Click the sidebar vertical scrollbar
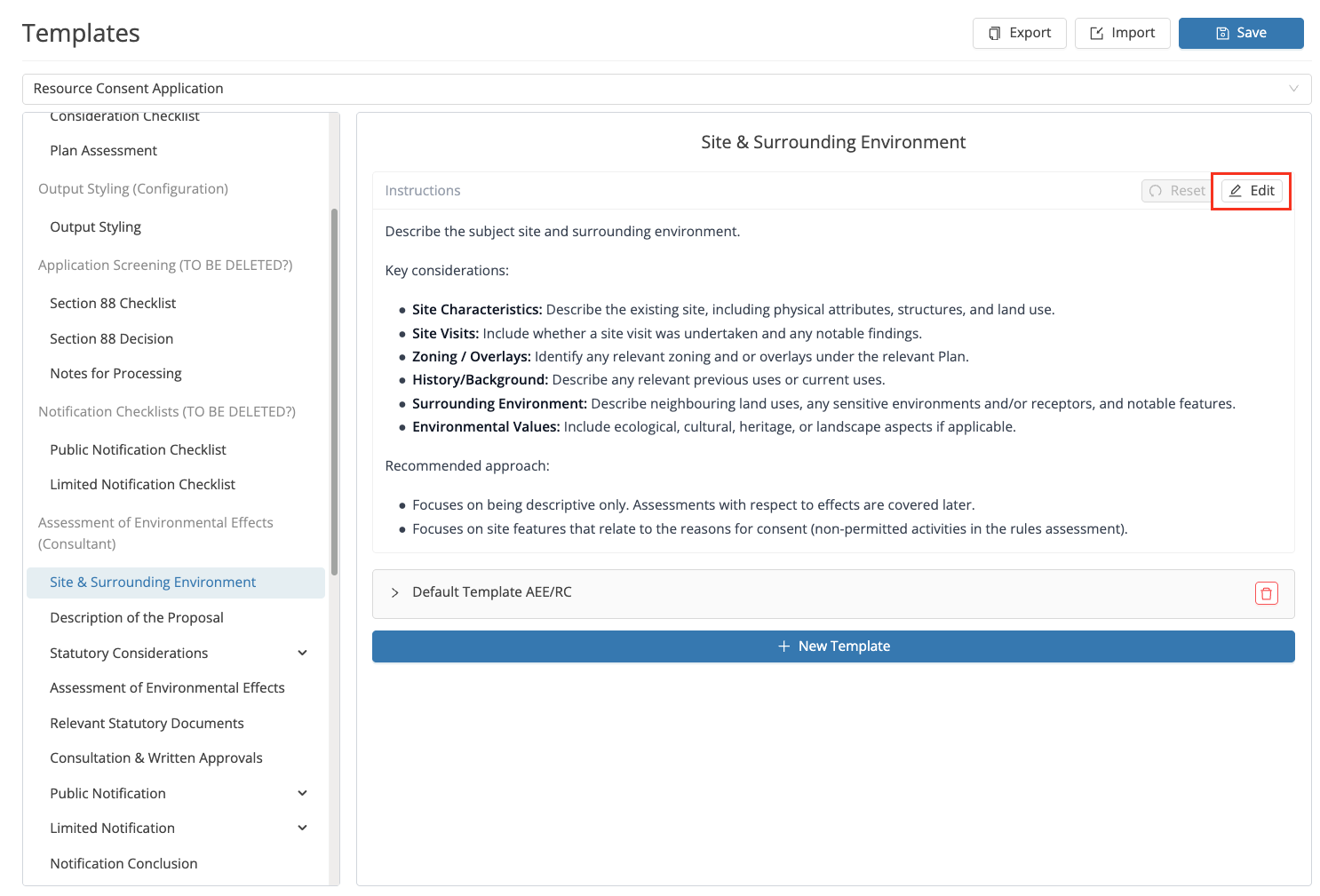 [x=334, y=392]
